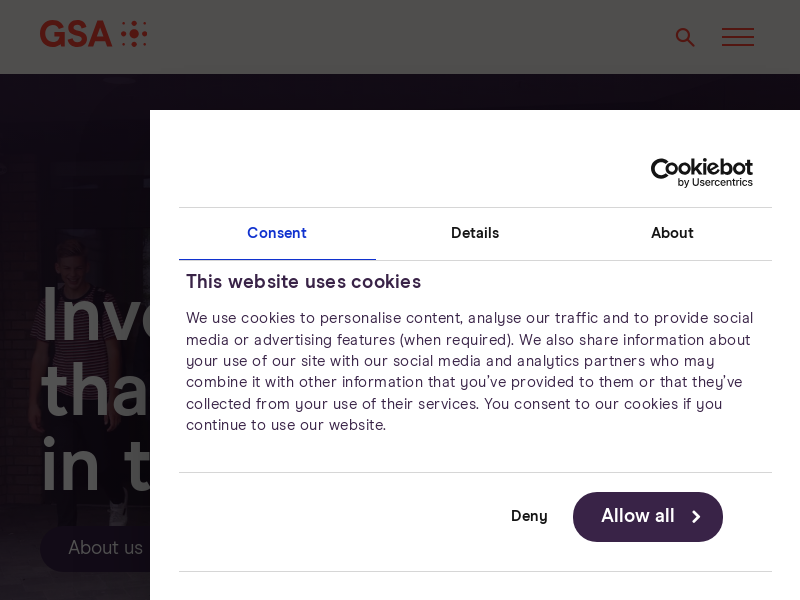
Task: Click 'This website uses cookies' heading
Action: click(x=303, y=282)
